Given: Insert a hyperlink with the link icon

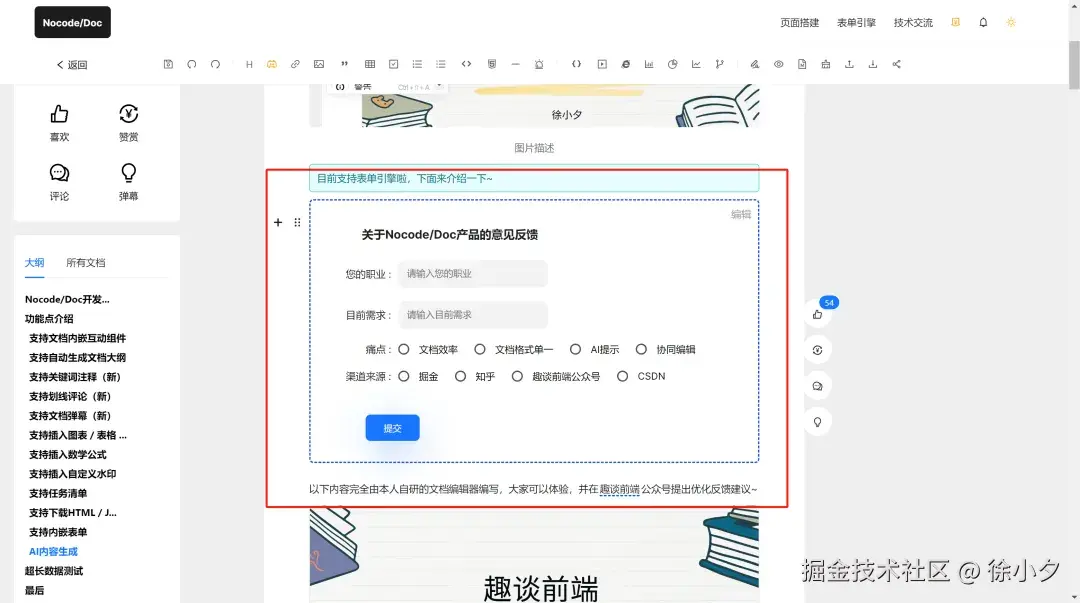Looking at the screenshot, I should pyautogui.click(x=295, y=64).
